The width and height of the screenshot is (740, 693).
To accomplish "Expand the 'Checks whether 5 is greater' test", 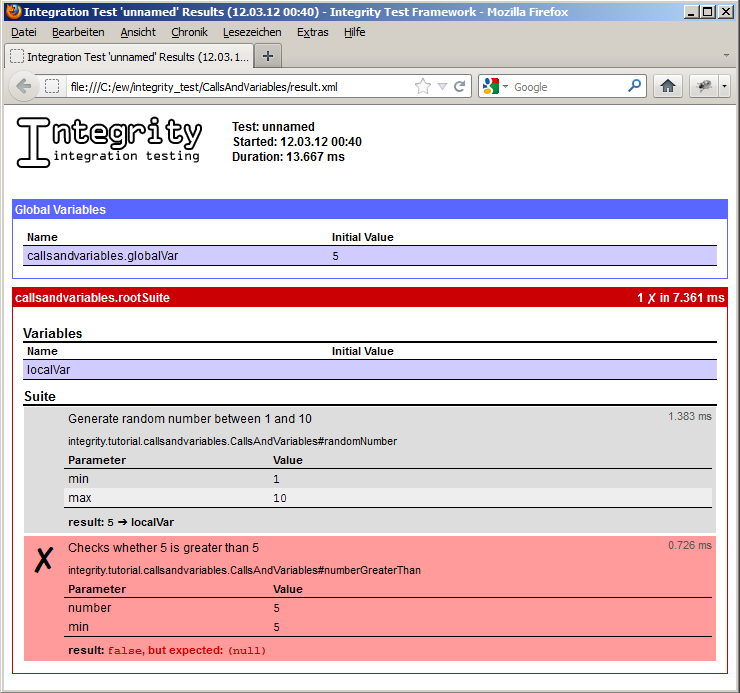I will pyautogui.click(x=163, y=548).
